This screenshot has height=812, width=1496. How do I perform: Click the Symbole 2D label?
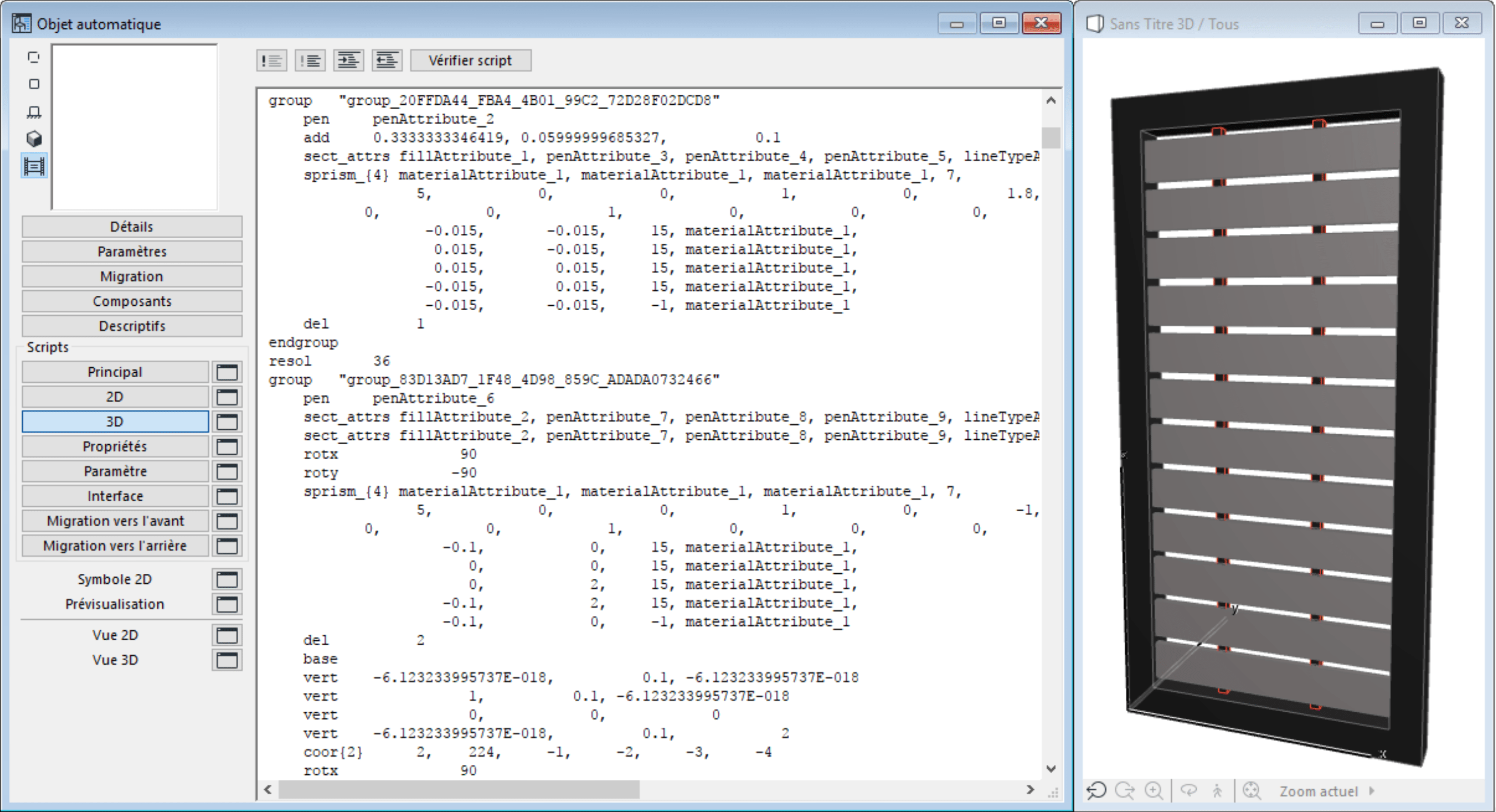(x=115, y=579)
